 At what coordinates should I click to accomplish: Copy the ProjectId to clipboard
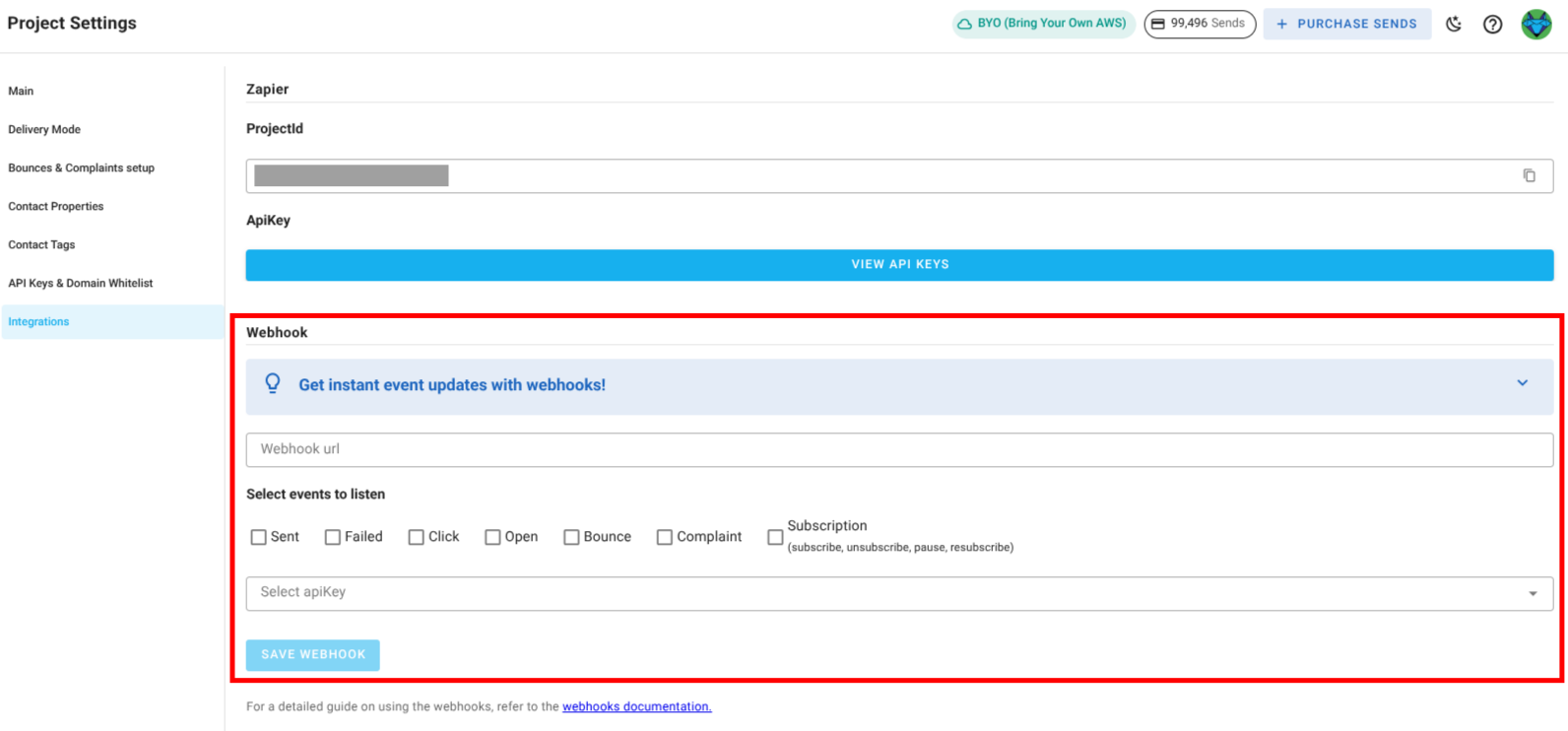click(x=1529, y=175)
